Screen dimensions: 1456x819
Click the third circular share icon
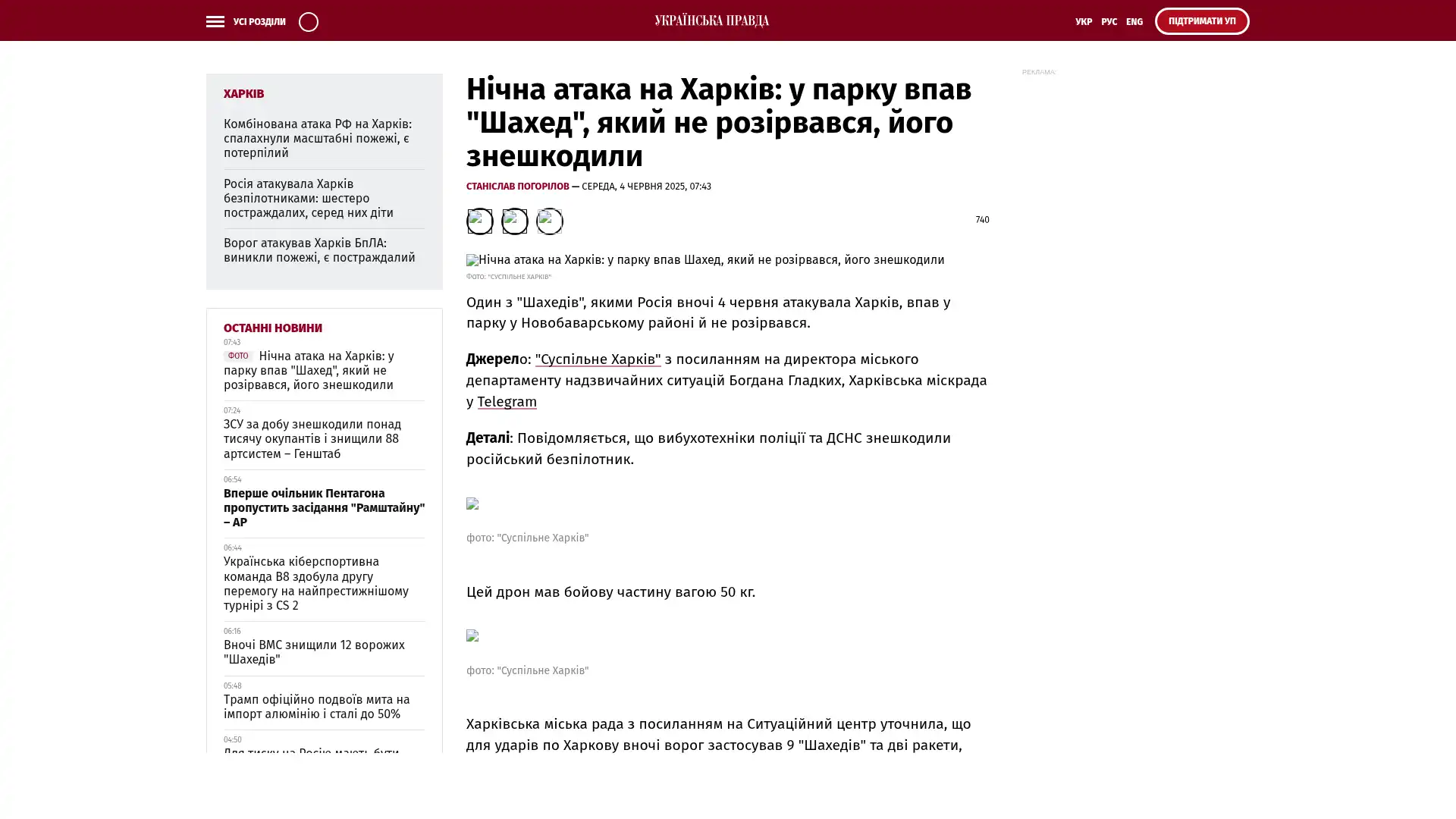(549, 221)
